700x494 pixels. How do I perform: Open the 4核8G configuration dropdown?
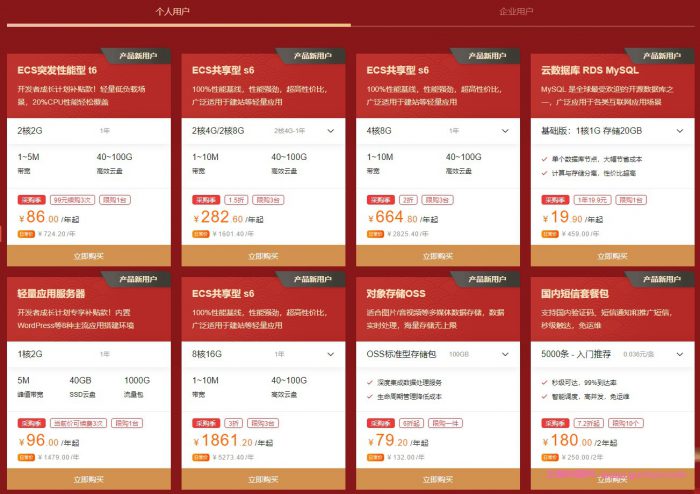504,131
